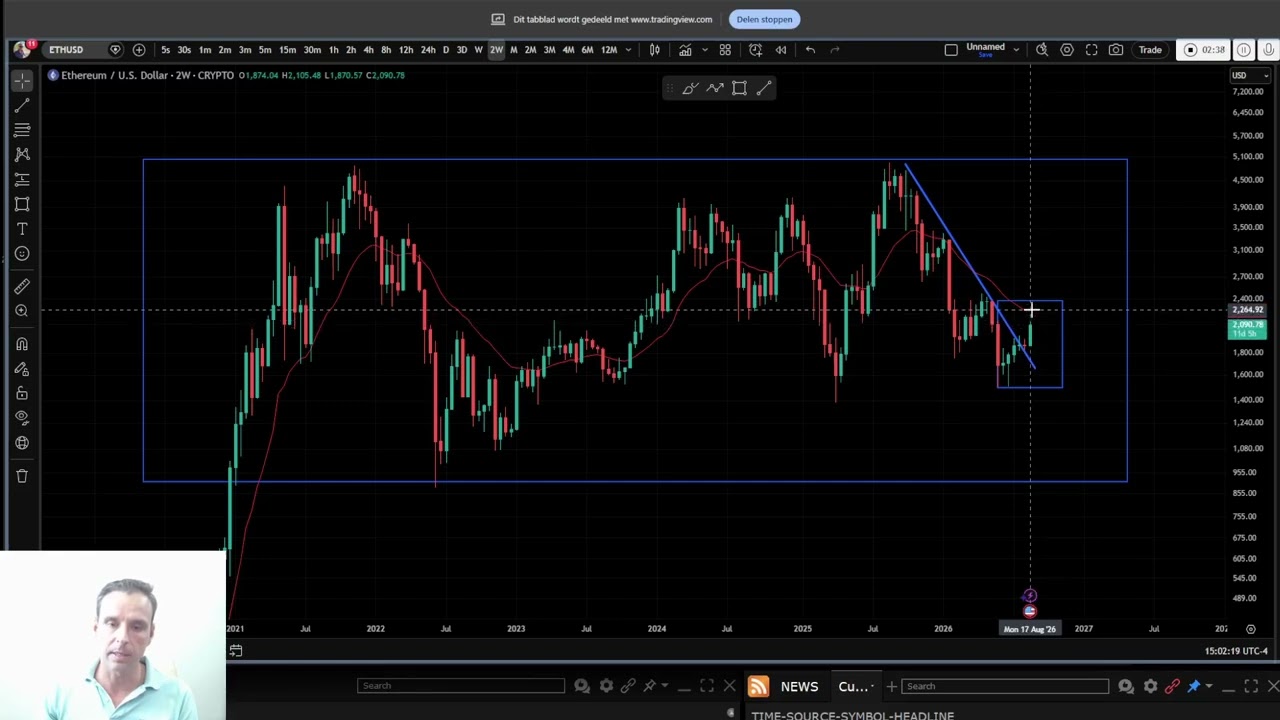Select the line tool in floating toolbar
The image size is (1280, 720).
[764, 89]
